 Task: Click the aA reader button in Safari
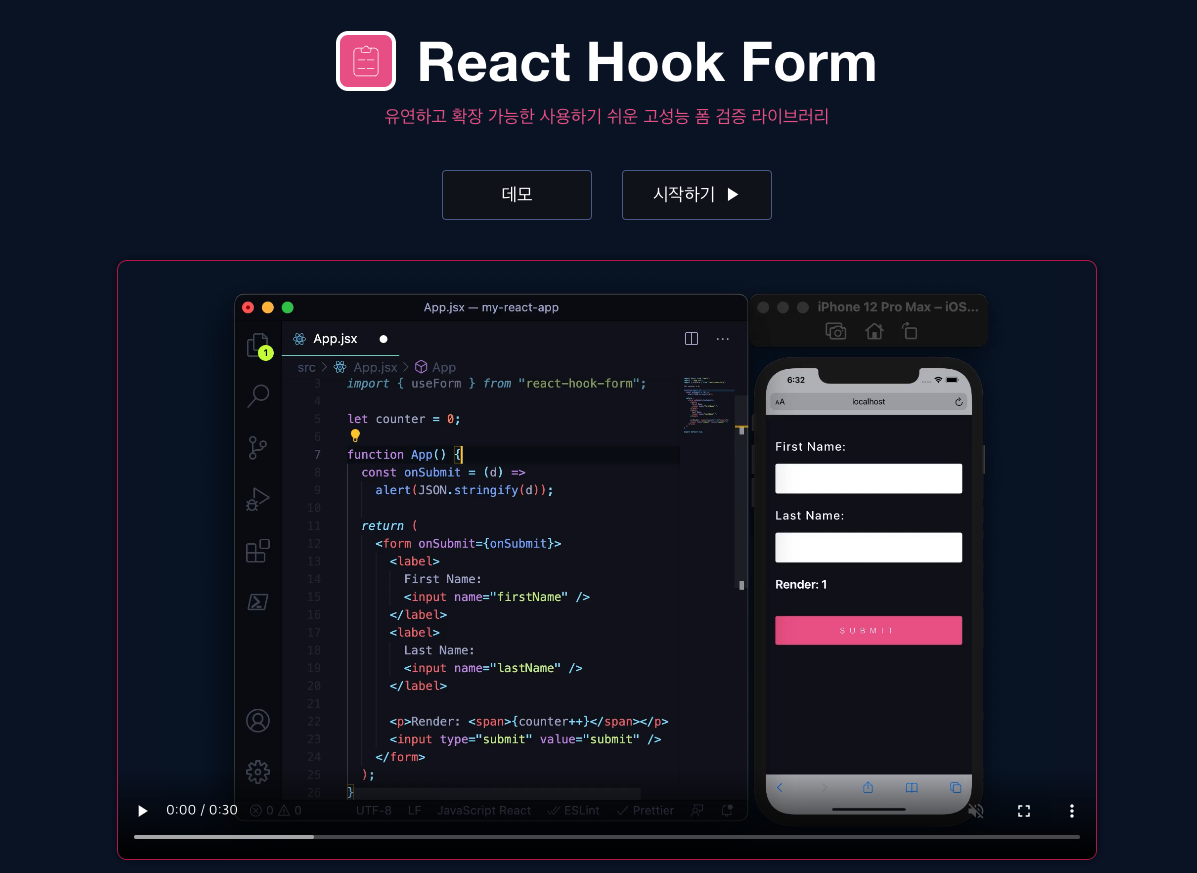pyautogui.click(x=779, y=402)
